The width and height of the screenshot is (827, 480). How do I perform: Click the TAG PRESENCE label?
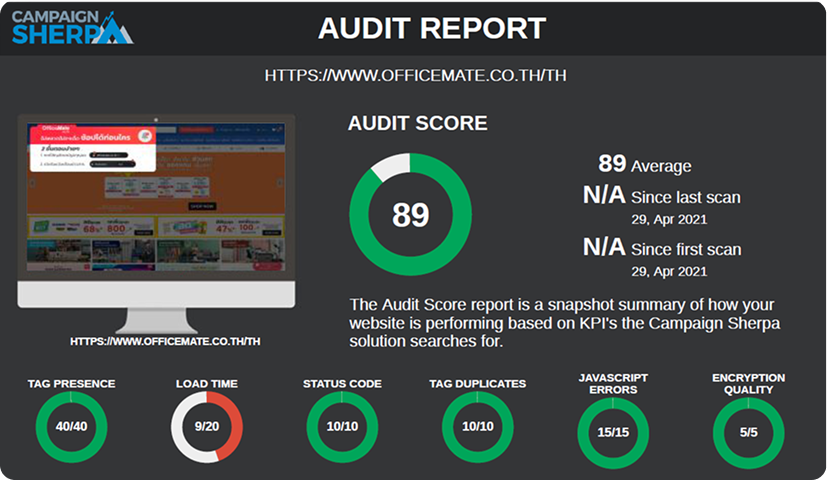click(72, 383)
